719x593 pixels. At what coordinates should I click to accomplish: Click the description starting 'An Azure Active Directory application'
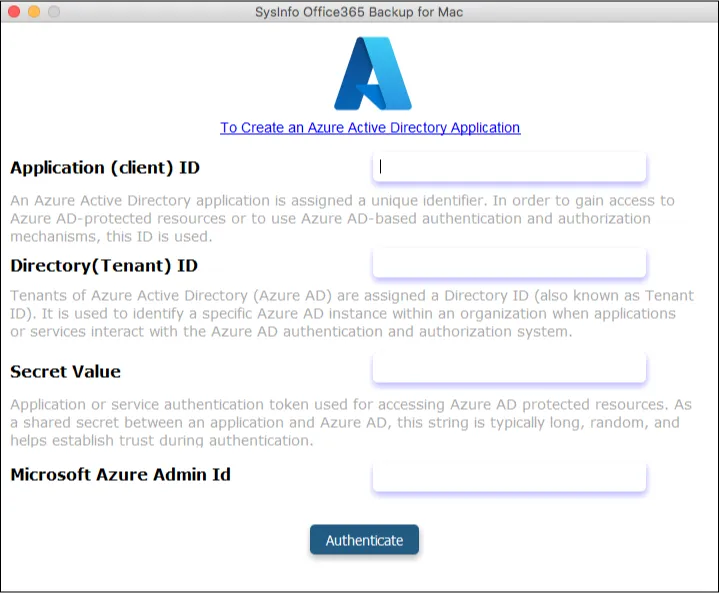click(x=342, y=218)
